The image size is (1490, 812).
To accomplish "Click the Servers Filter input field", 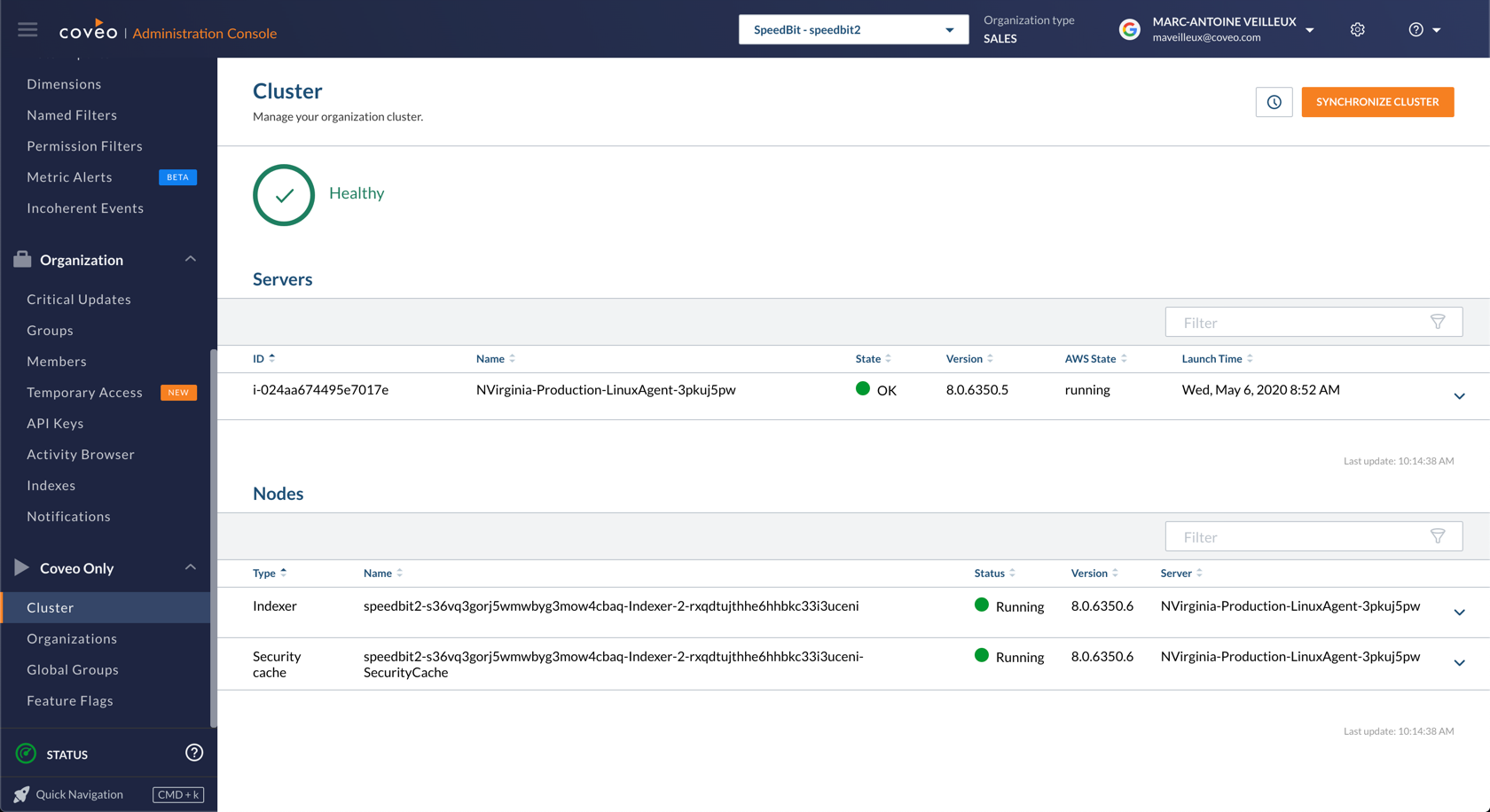I will [x=1314, y=322].
